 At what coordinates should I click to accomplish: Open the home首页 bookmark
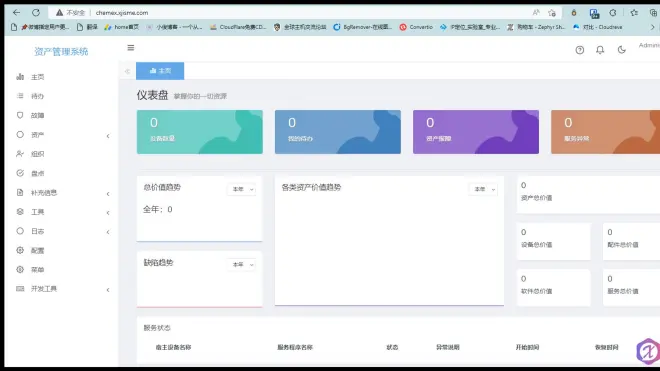122,27
